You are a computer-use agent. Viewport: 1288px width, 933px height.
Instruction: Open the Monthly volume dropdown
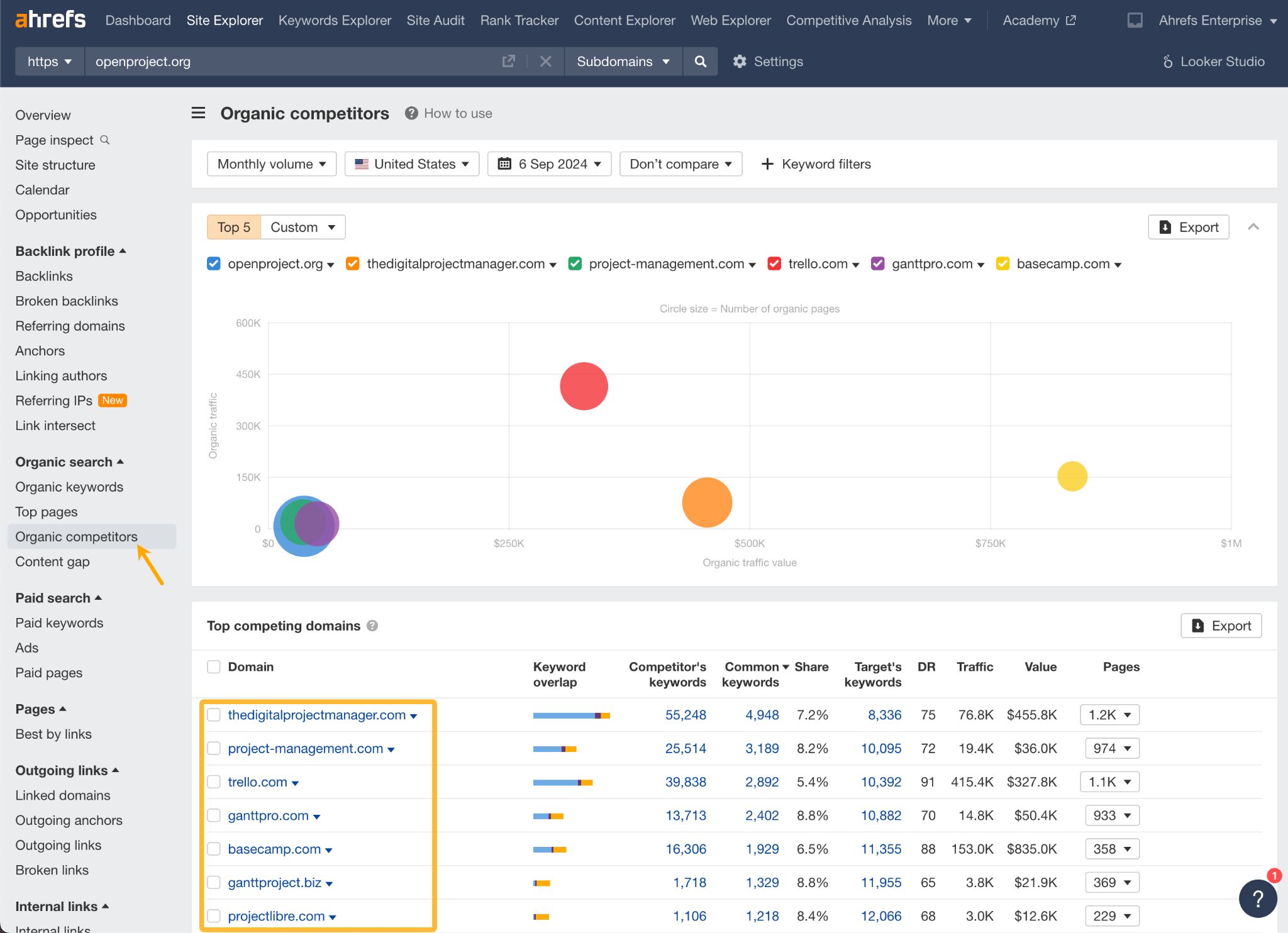point(271,163)
